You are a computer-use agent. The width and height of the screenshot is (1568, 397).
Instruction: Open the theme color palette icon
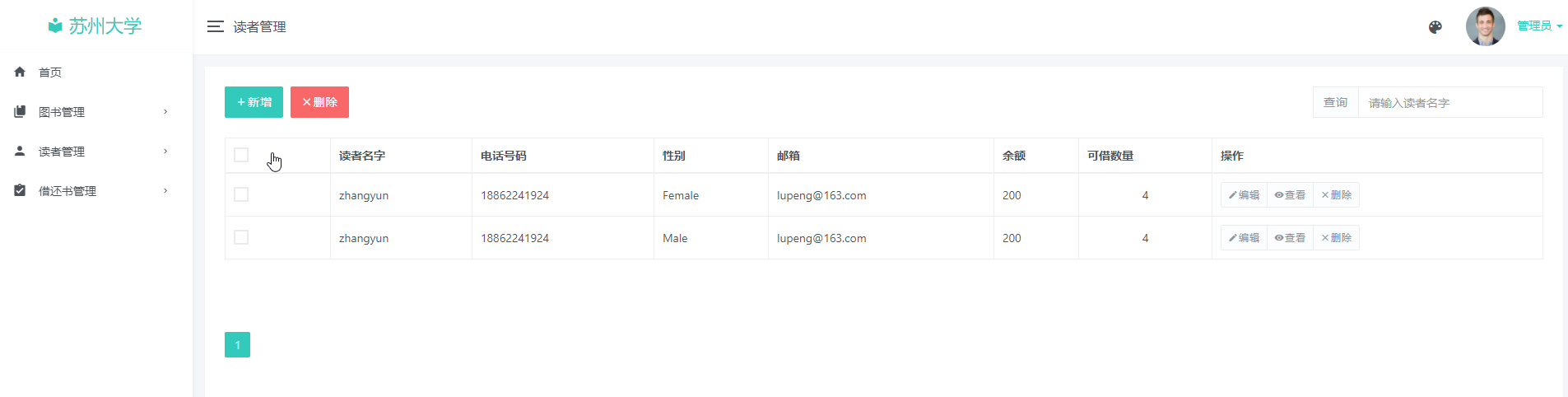point(1435,27)
